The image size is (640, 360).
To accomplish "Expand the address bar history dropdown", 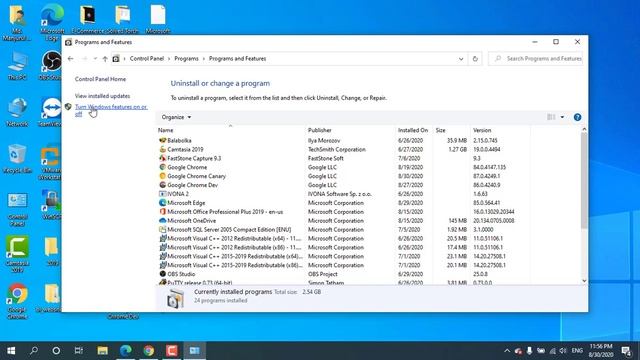I will pyautogui.click(x=461, y=59).
